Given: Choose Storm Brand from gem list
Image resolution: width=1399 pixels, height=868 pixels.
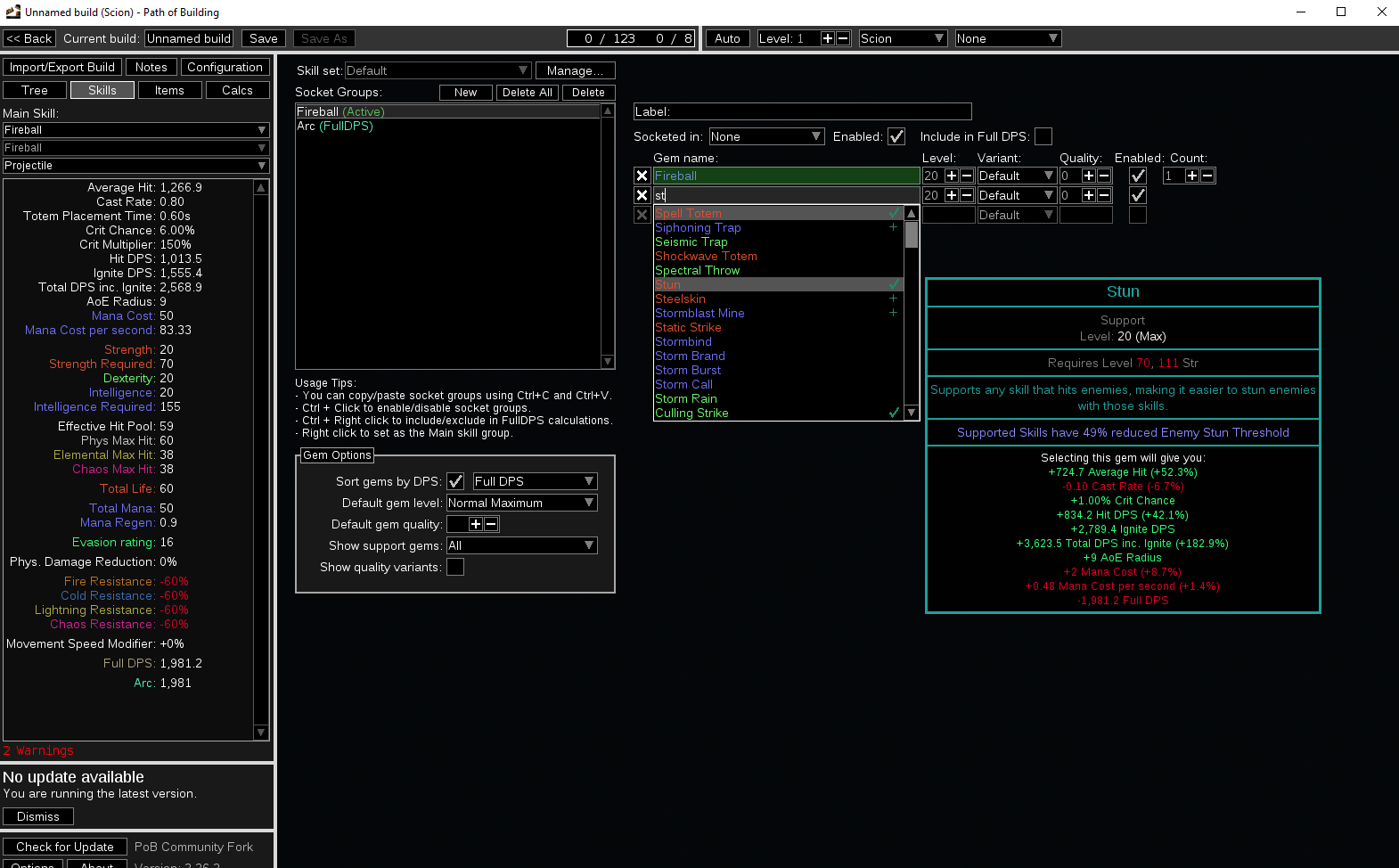Looking at the screenshot, I should 779,356.
